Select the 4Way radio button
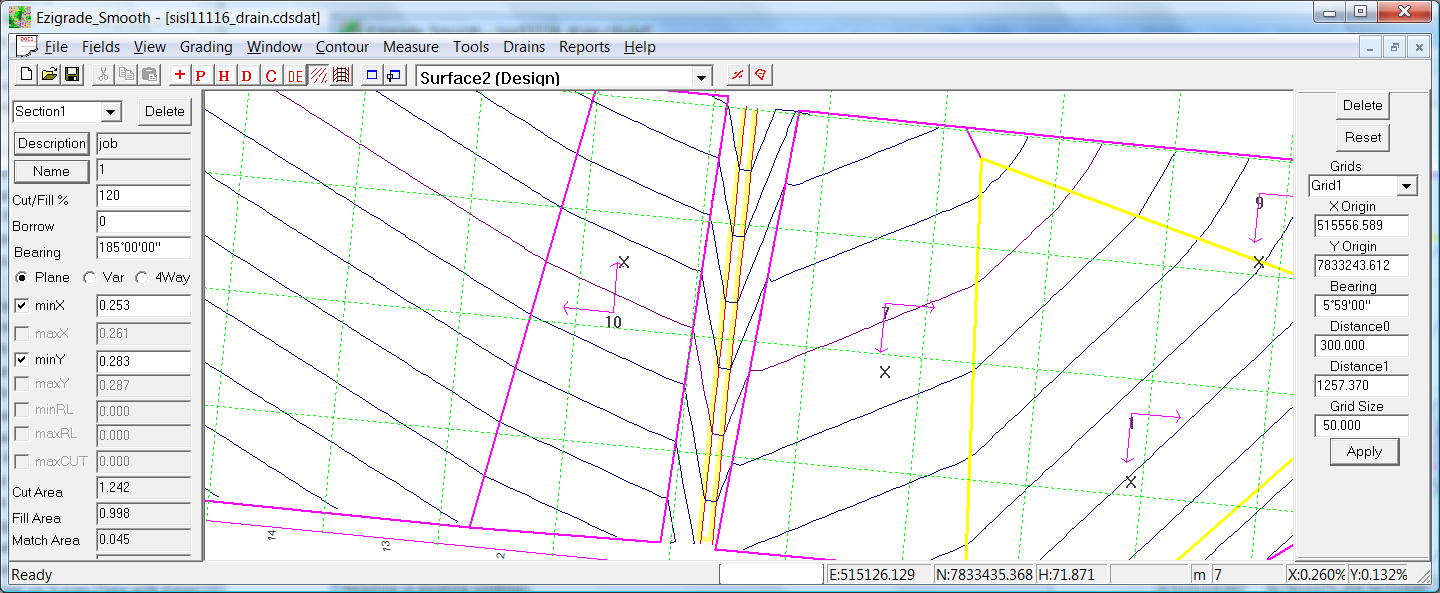1440x593 pixels. (x=142, y=278)
